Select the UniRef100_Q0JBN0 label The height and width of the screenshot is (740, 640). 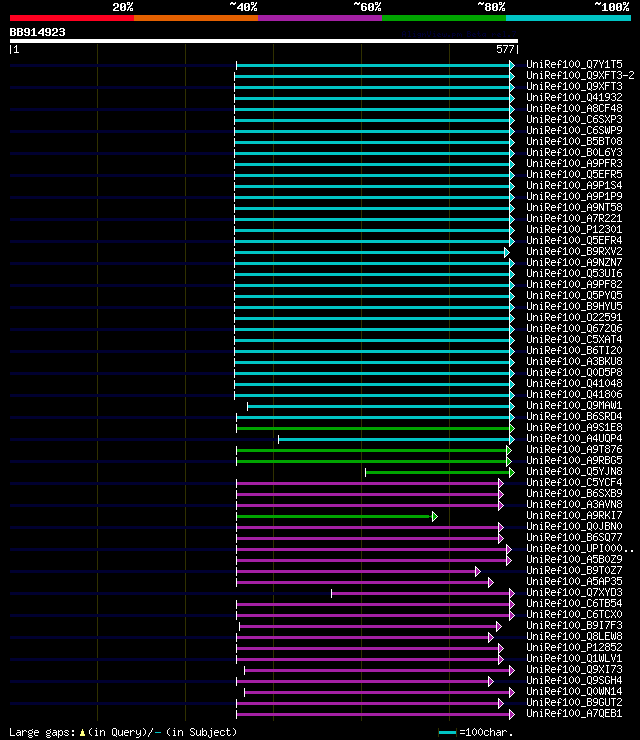[574, 526]
